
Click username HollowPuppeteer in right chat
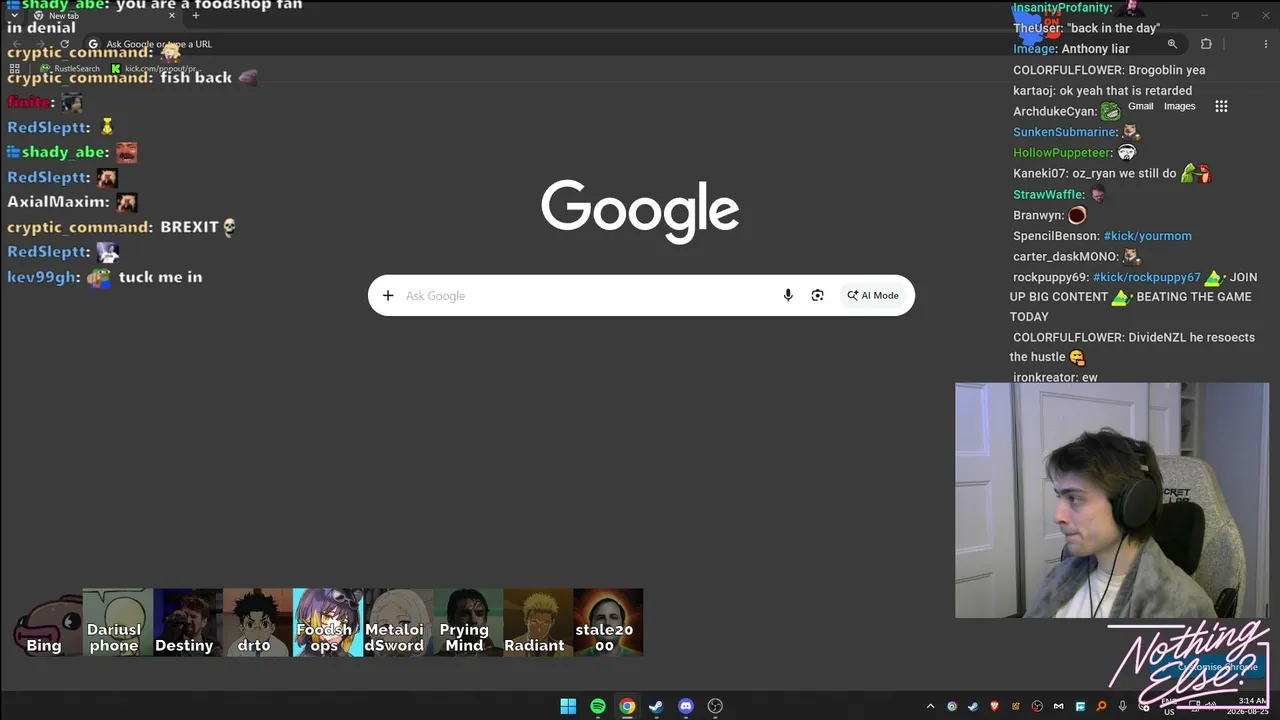tap(1062, 153)
